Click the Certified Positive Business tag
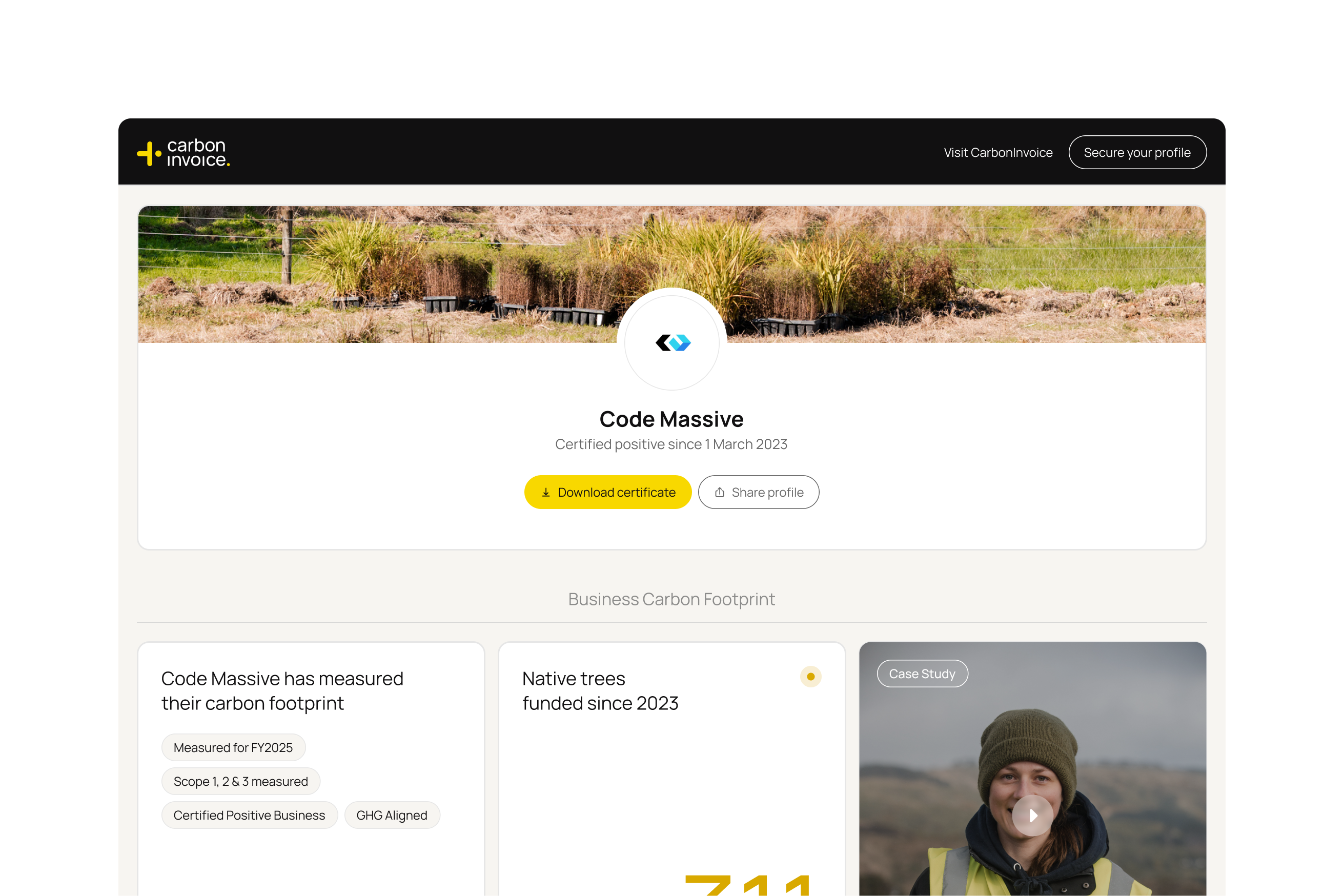1344x896 pixels. point(249,815)
